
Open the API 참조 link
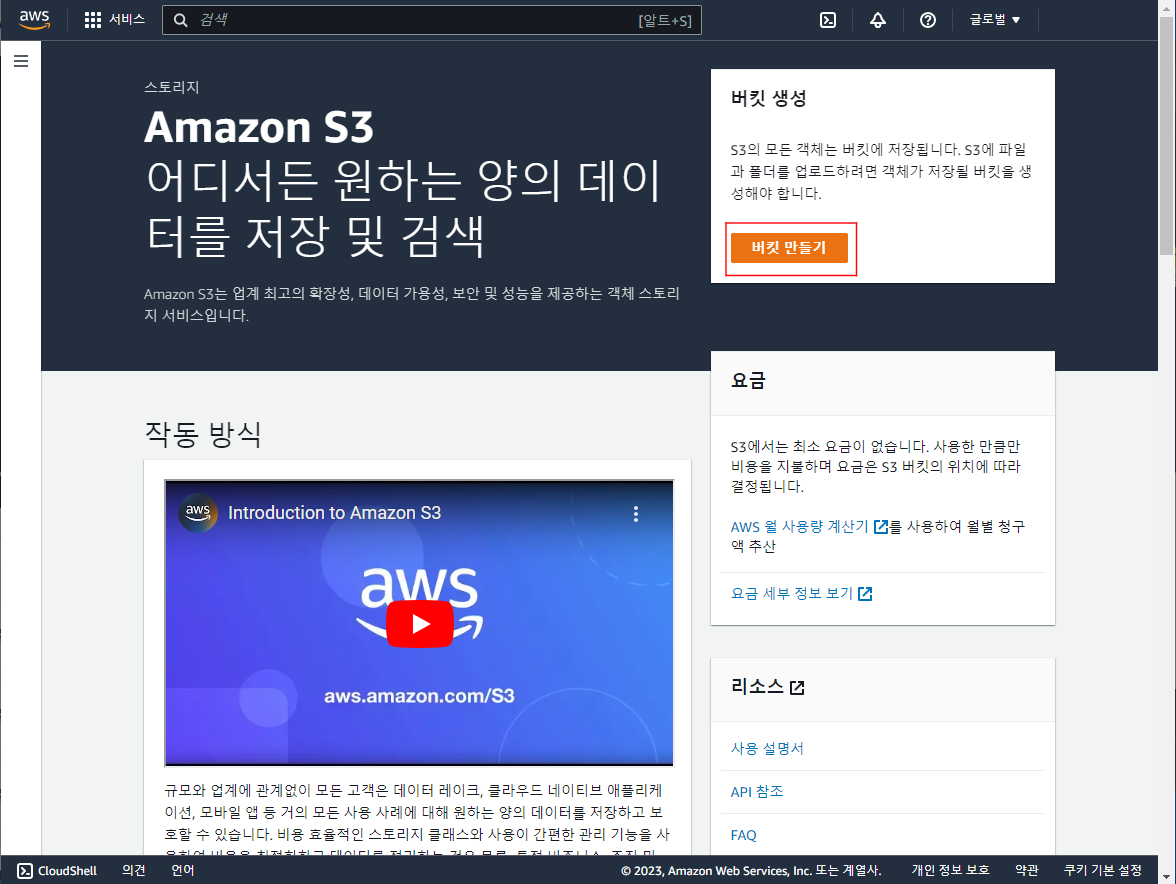click(757, 791)
